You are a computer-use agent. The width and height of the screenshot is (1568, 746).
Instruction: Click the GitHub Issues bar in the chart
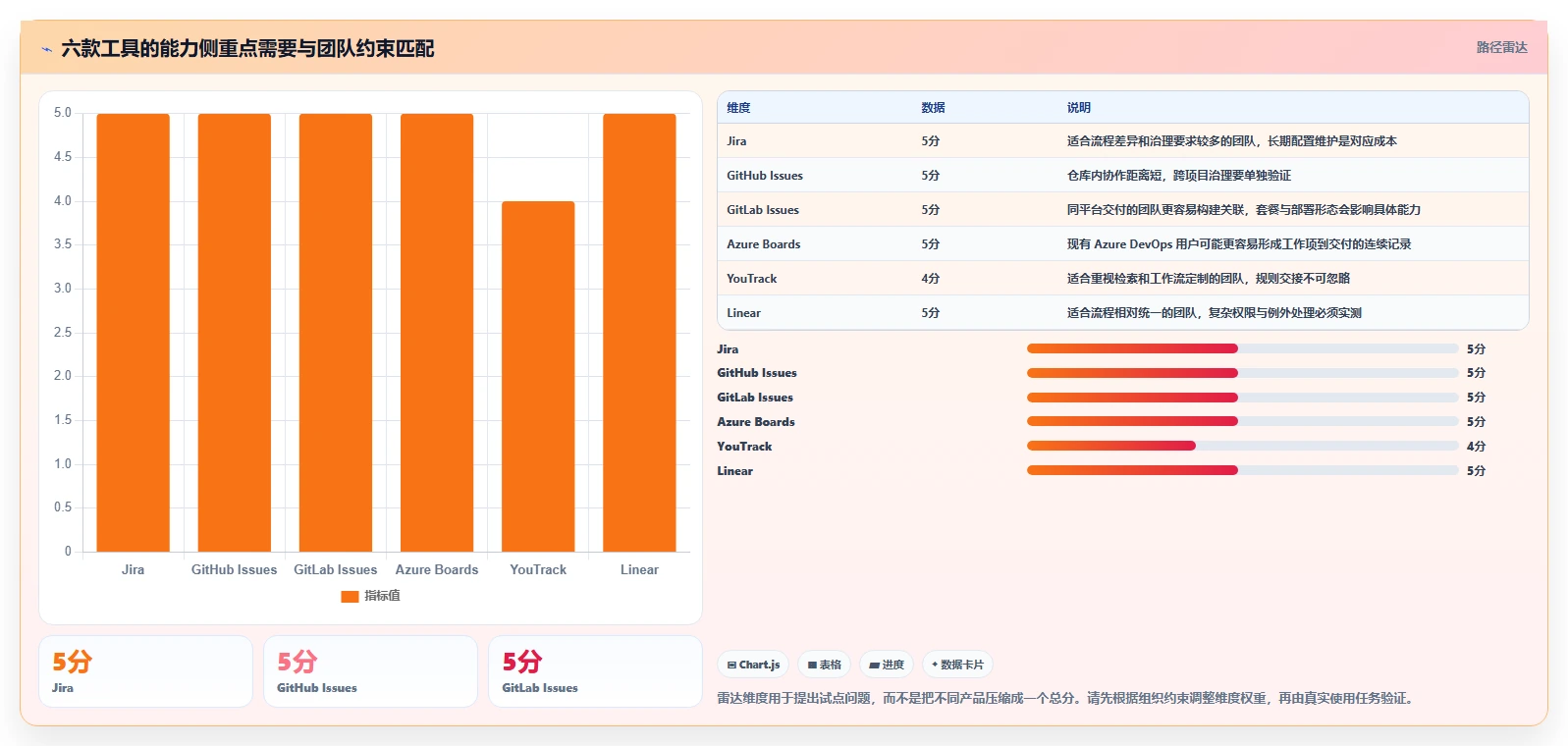[x=234, y=333]
